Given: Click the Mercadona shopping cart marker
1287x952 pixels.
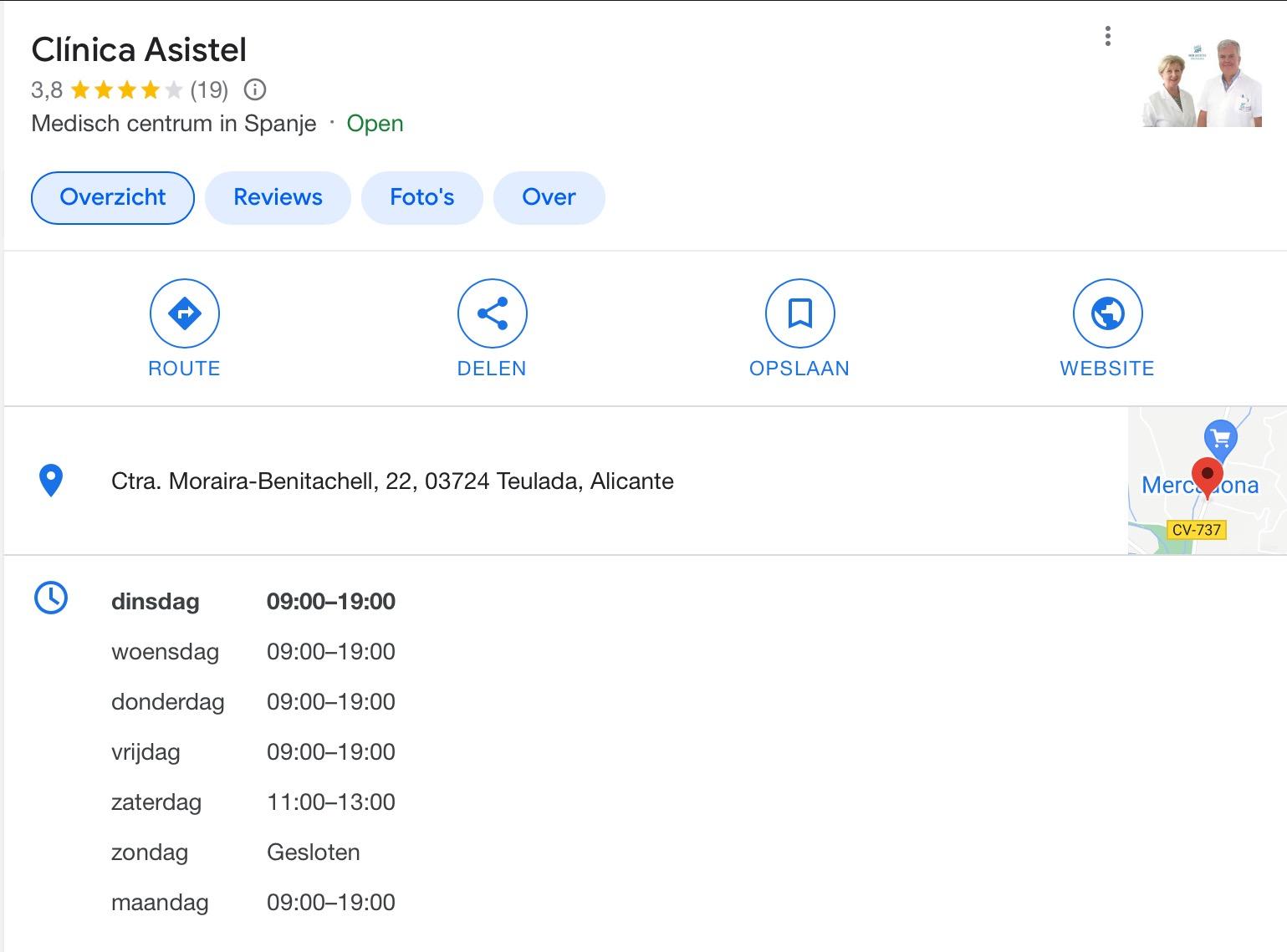Looking at the screenshot, I should coord(1220,437).
